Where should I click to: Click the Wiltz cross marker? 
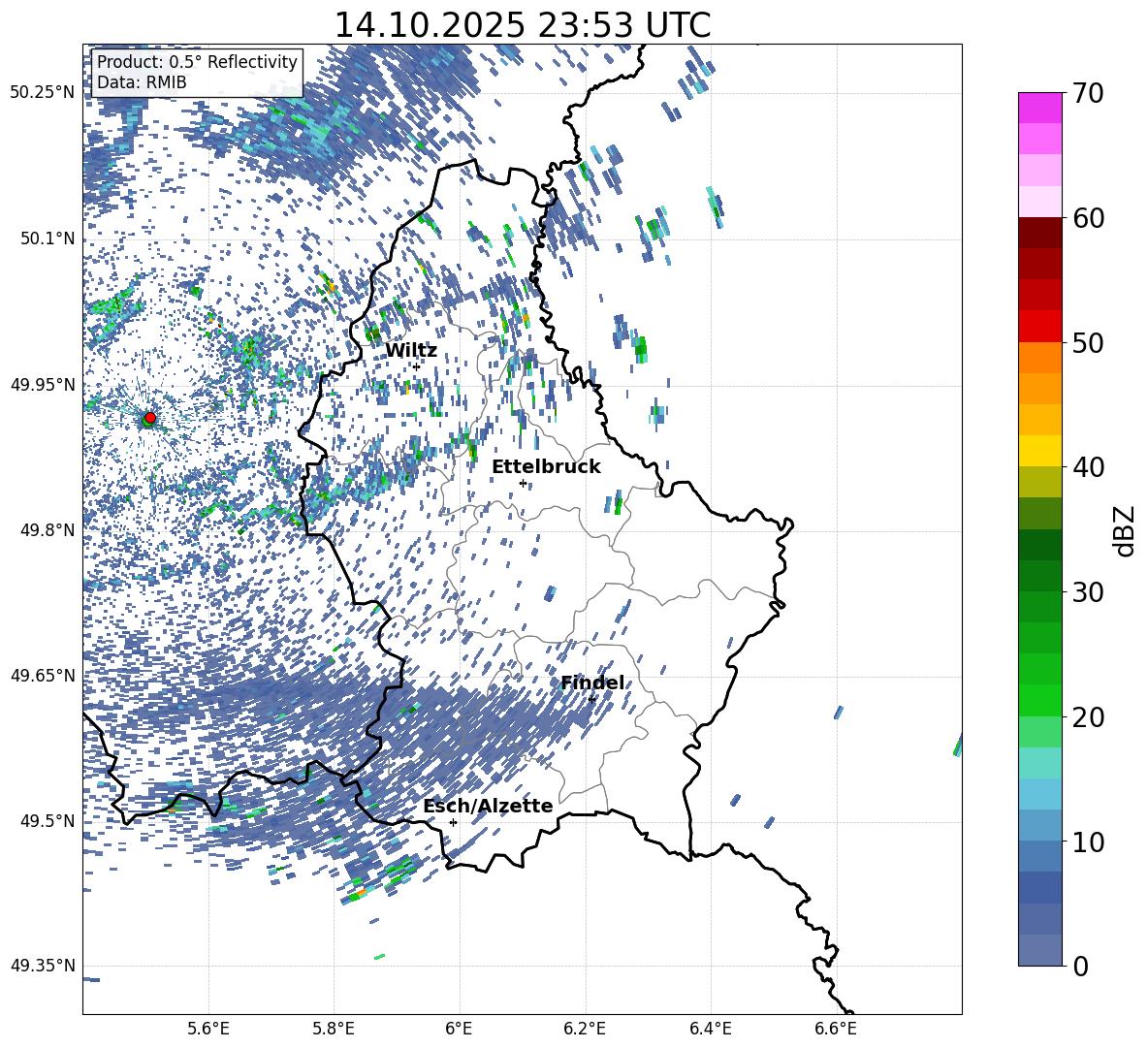(417, 366)
